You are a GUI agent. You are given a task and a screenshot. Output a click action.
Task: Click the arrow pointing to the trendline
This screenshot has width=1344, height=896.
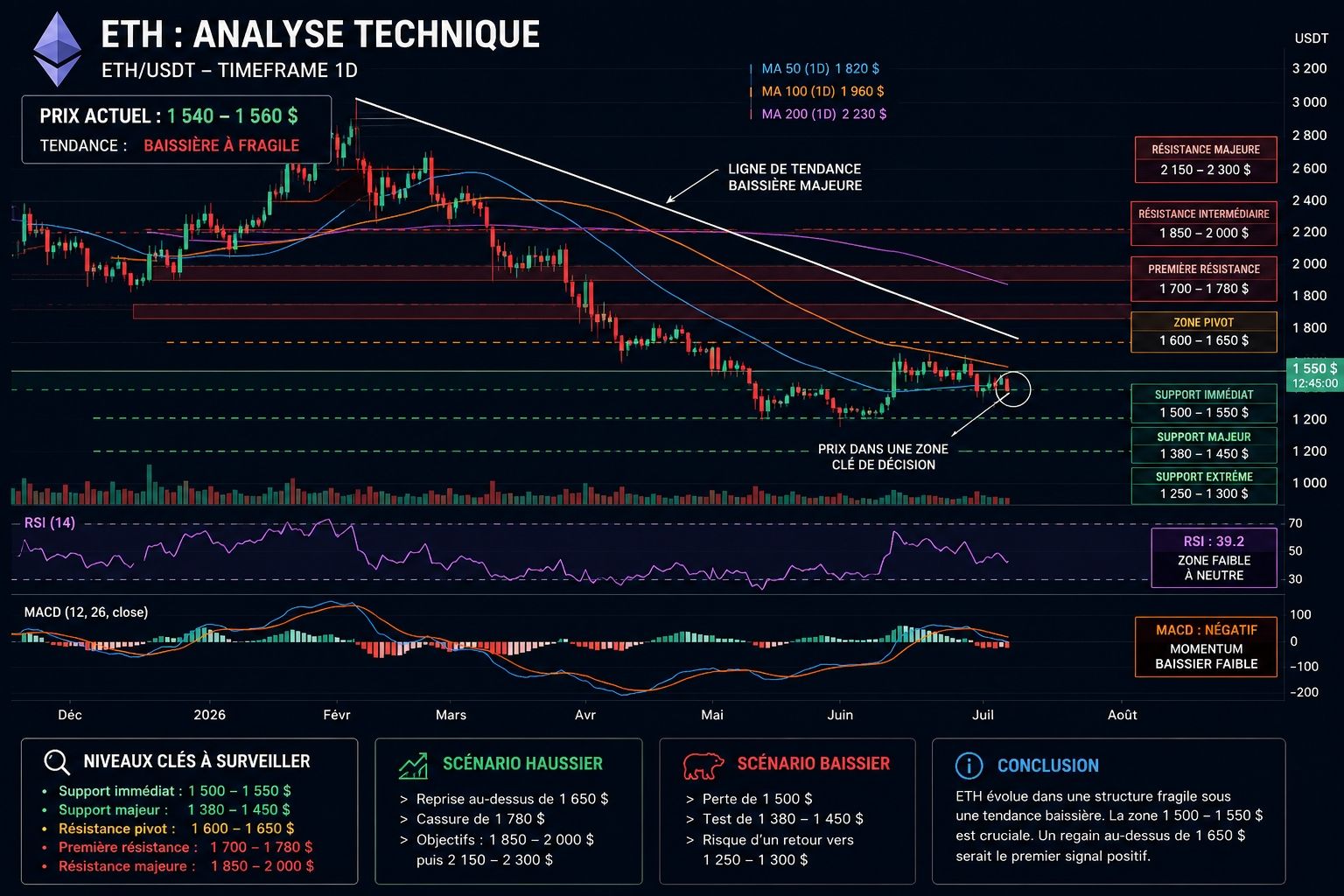click(692, 186)
